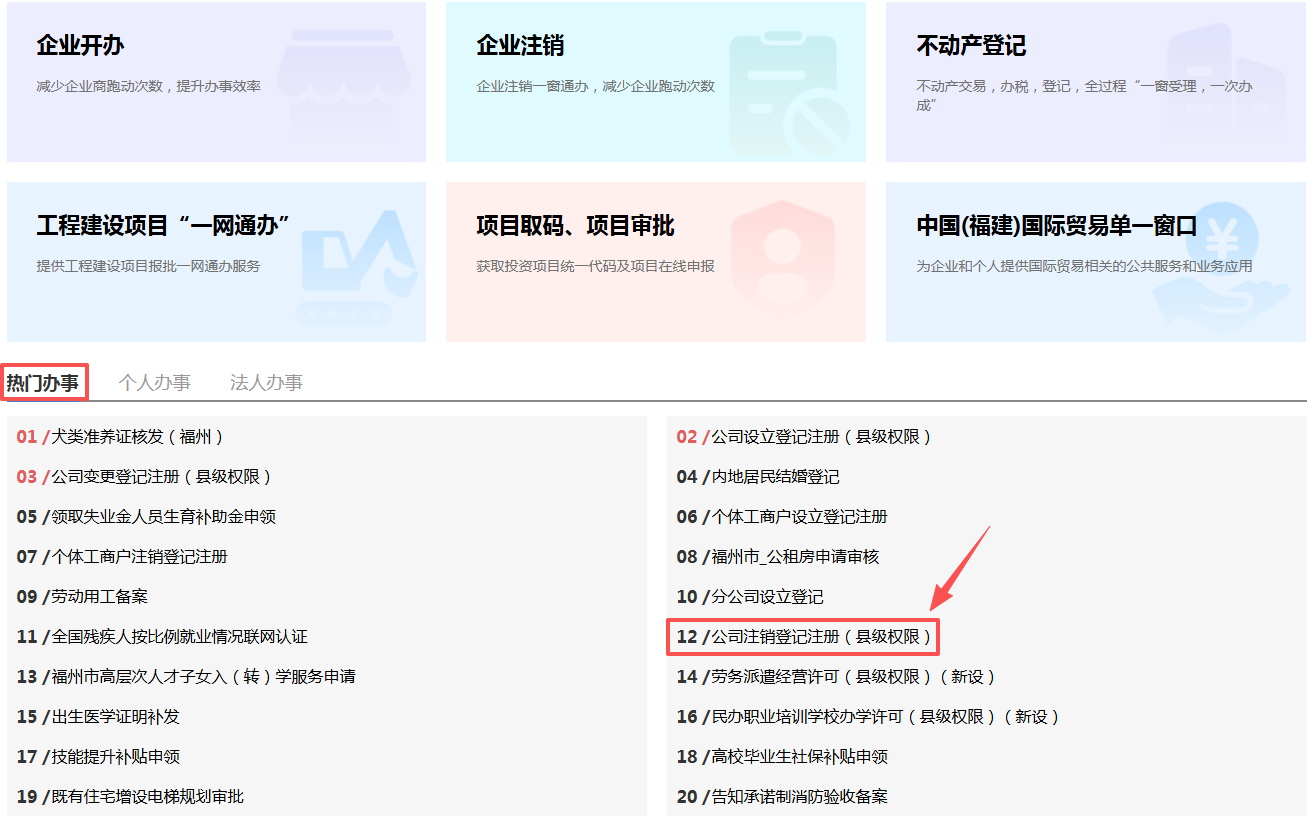Viewport: 1312px width, 824px height.
Task: Open 中国(福建)国际贸易单一窗口 card title
Action: (x=1056, y=226)
